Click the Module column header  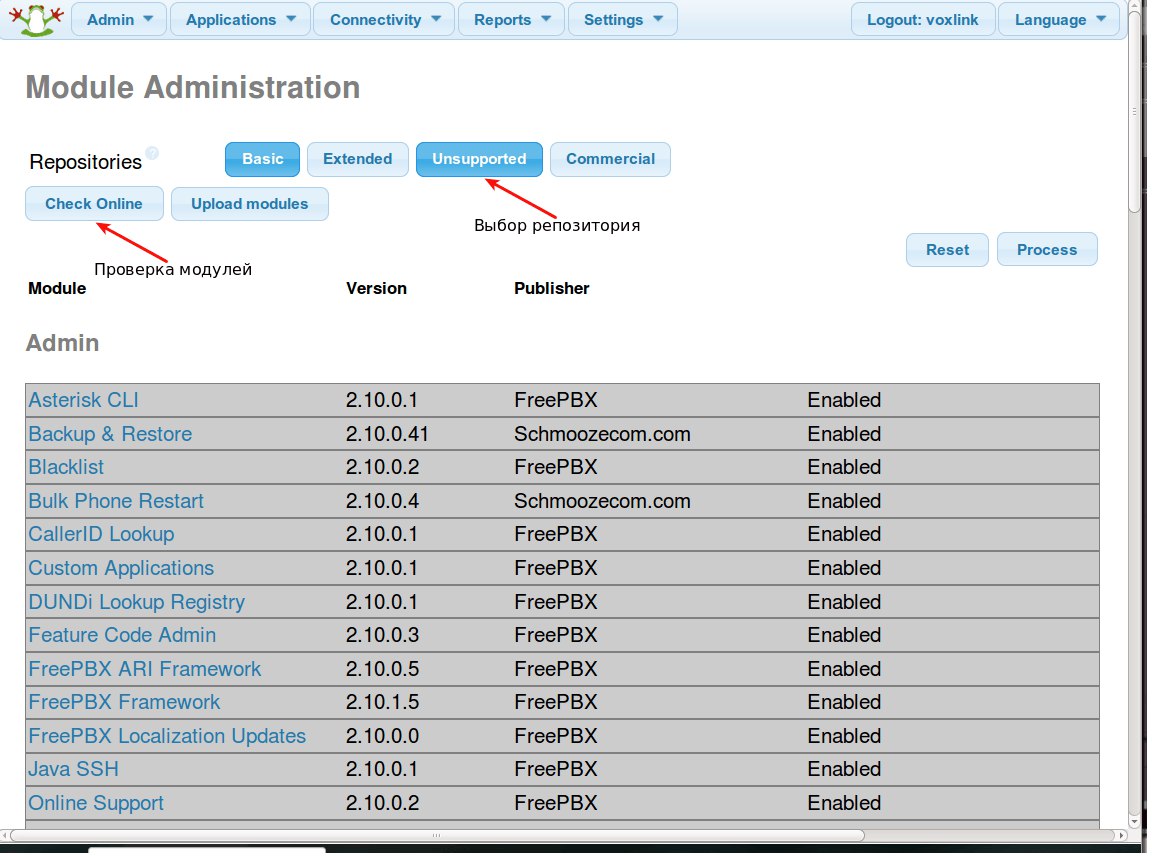click(x=57, y=288)
